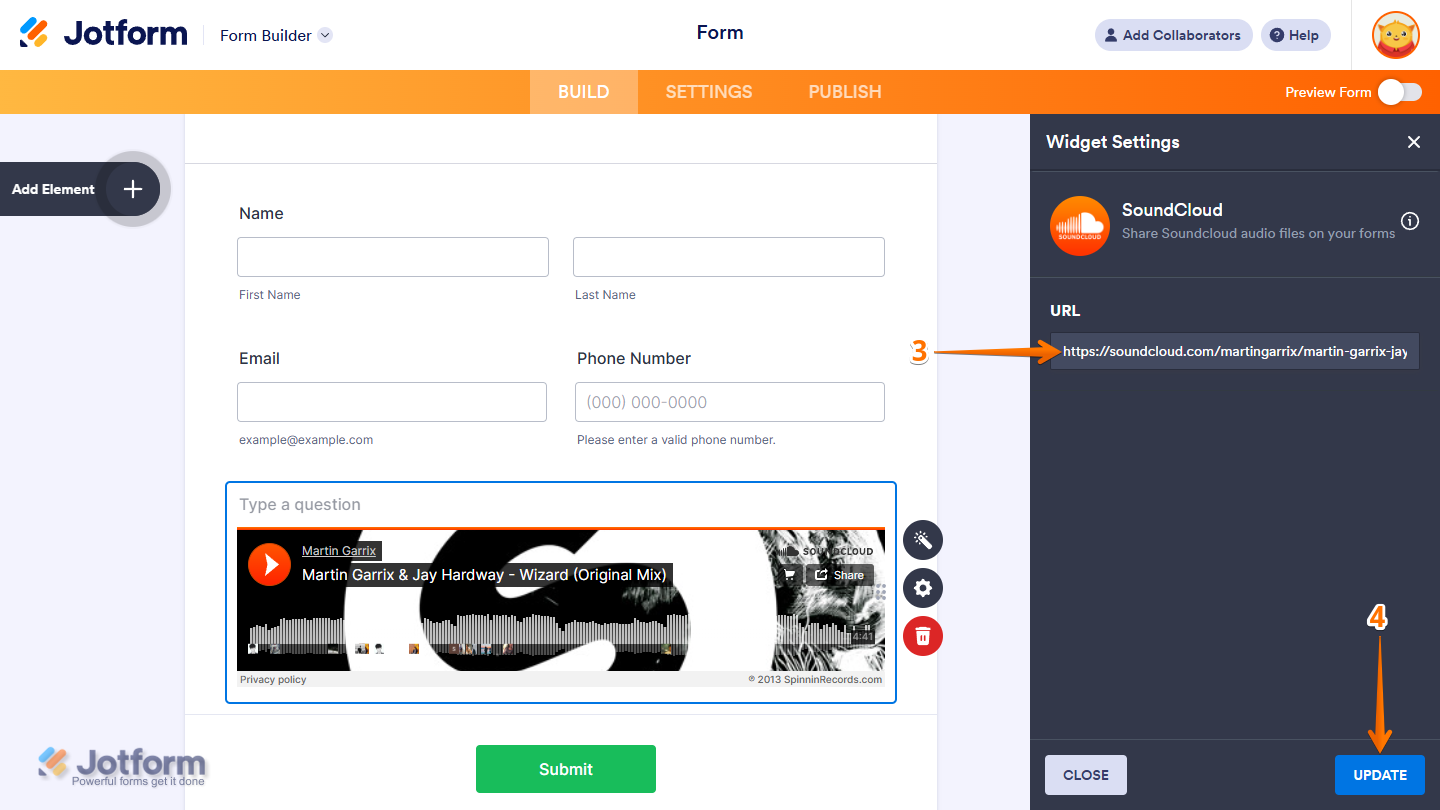Switch to the SETTINGS tab
This screenshot has height=810, width=1440.
tap(708, 91)
